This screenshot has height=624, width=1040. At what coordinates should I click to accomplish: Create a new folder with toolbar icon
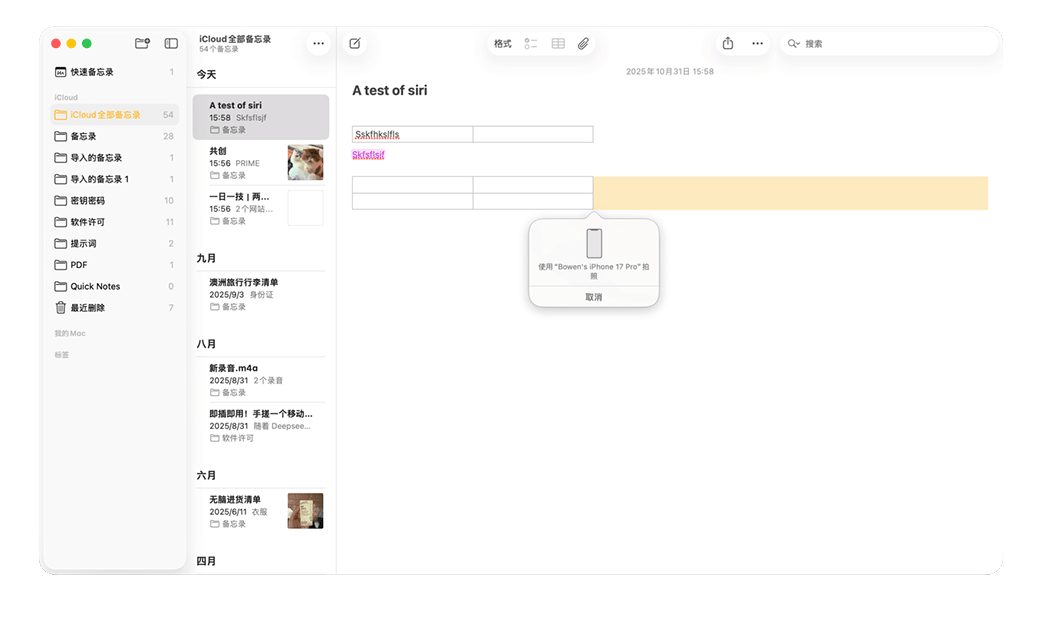coord(142,43)
